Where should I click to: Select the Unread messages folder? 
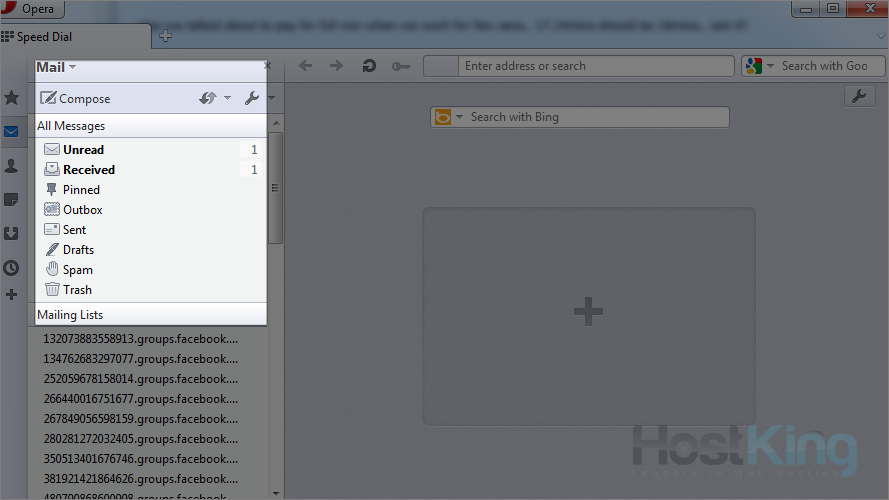83,150
